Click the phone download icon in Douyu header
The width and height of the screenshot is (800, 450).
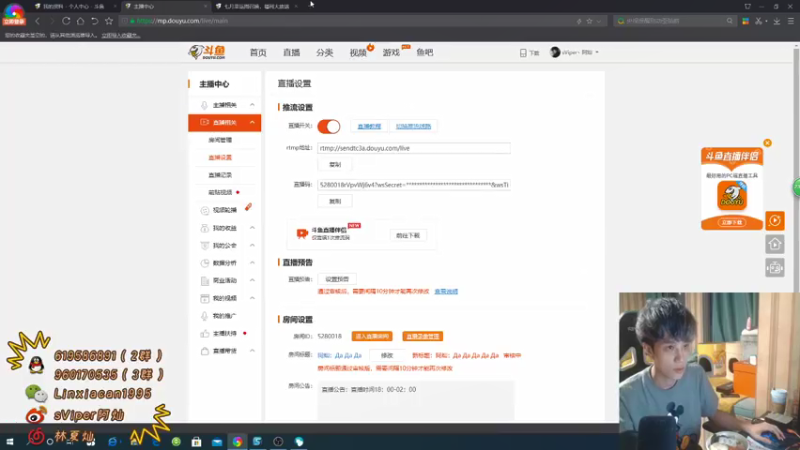click(523, 53)
